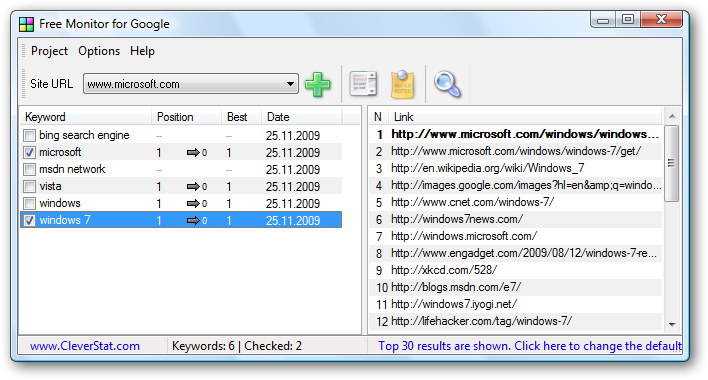The height and width of the screenshot is (380, 708).
Task: Expand the Site URL dropdown arrow
Action: [290, 84]
